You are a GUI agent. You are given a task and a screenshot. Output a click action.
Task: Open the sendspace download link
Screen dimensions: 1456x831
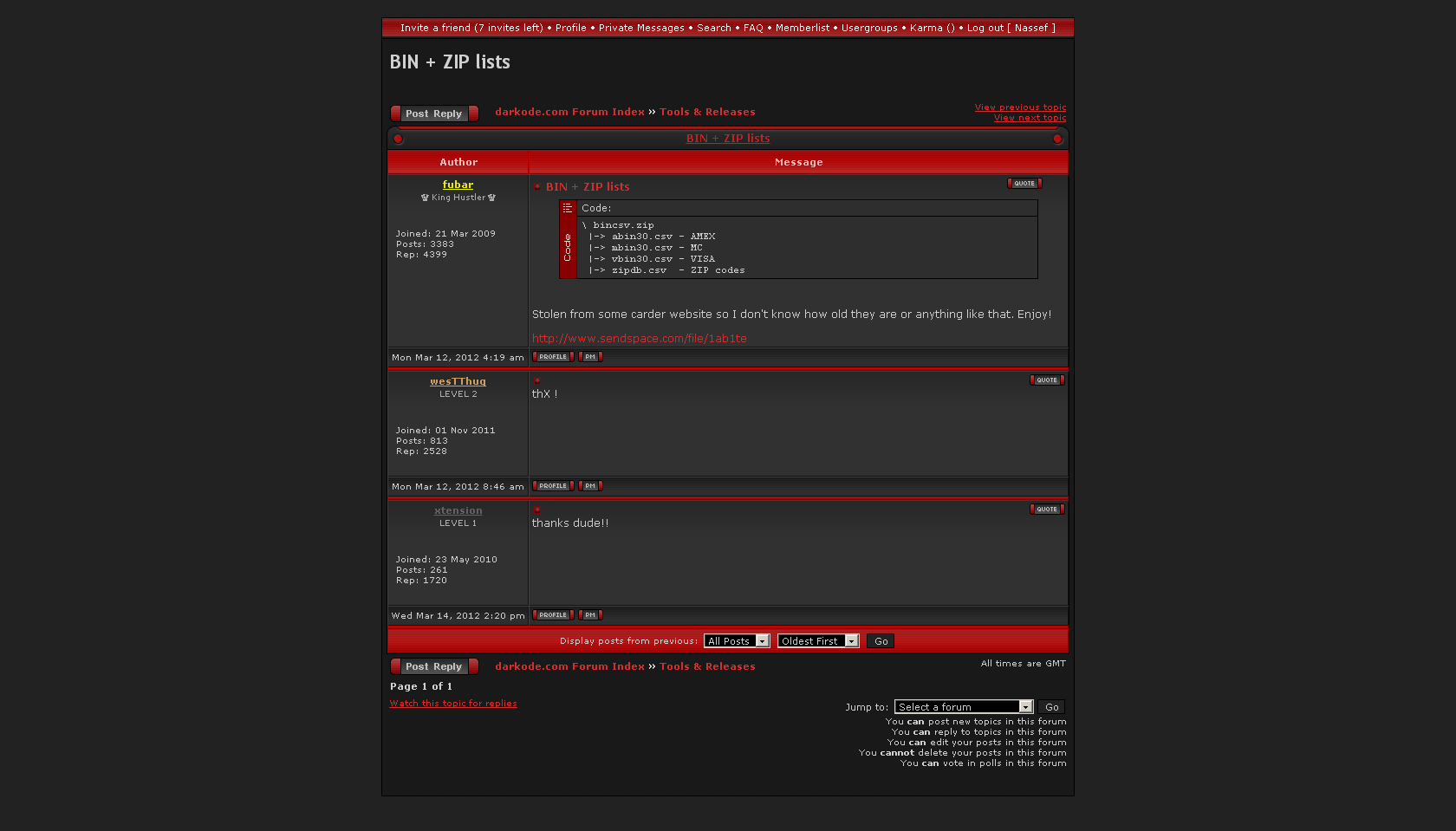[x=639, y=339]
